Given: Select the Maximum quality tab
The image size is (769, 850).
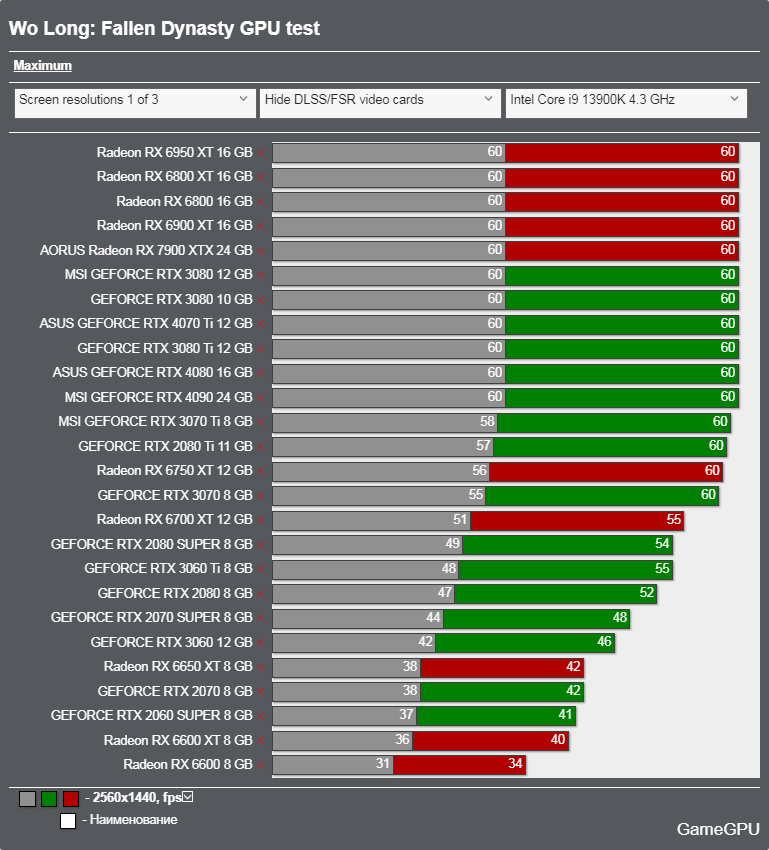Looking at the screenshot, I should (42, 66).
